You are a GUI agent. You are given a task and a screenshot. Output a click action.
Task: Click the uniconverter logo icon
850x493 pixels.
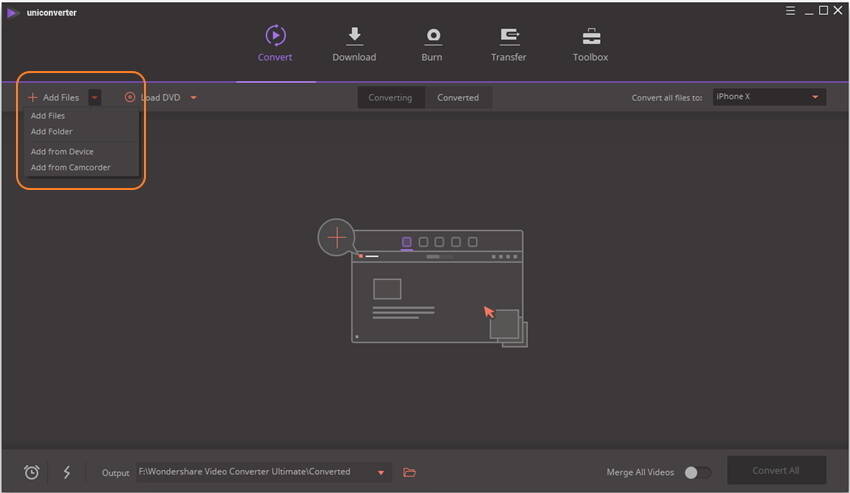point(12,12)
